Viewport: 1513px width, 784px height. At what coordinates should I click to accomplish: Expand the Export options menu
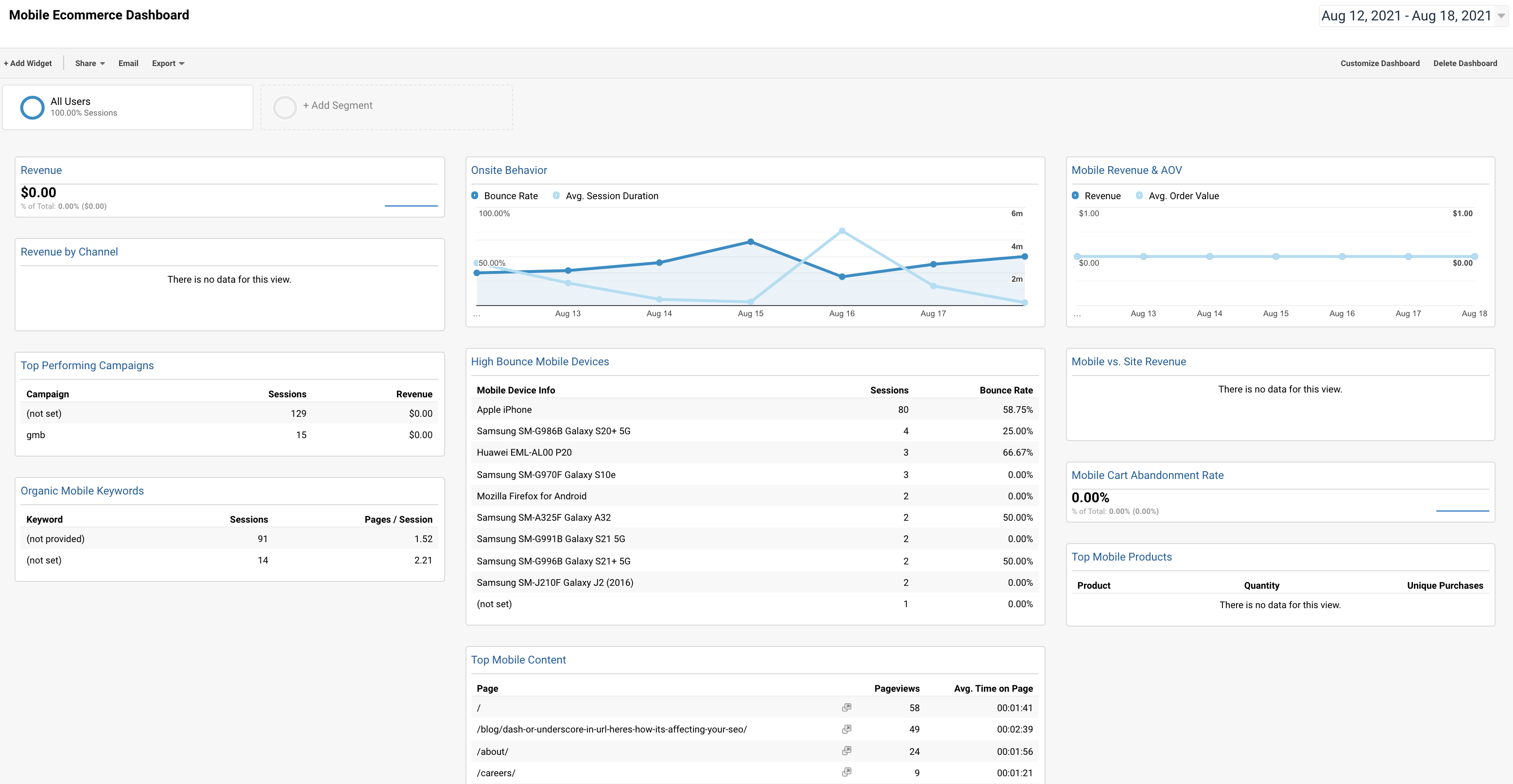tap(168, 63)
